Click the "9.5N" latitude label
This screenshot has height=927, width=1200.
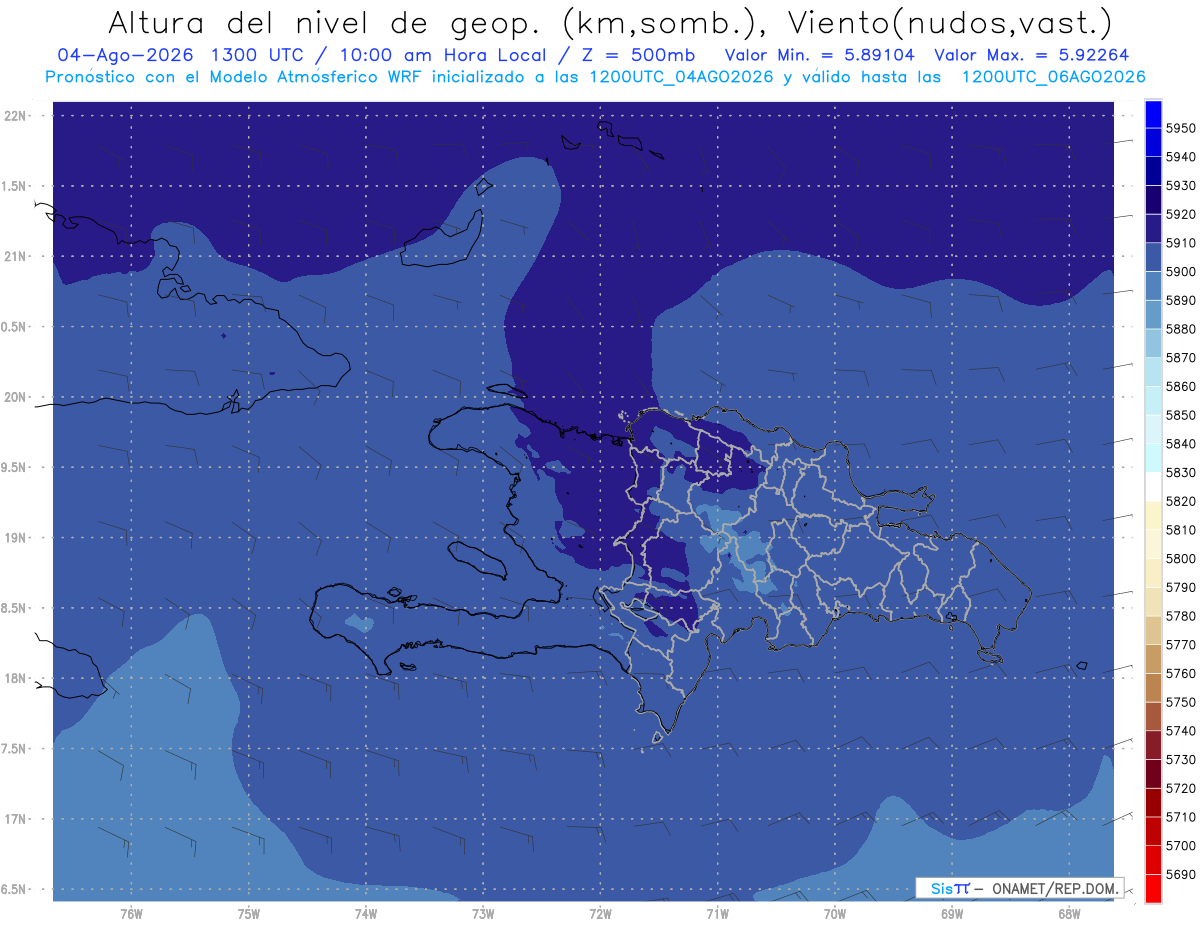15,468
